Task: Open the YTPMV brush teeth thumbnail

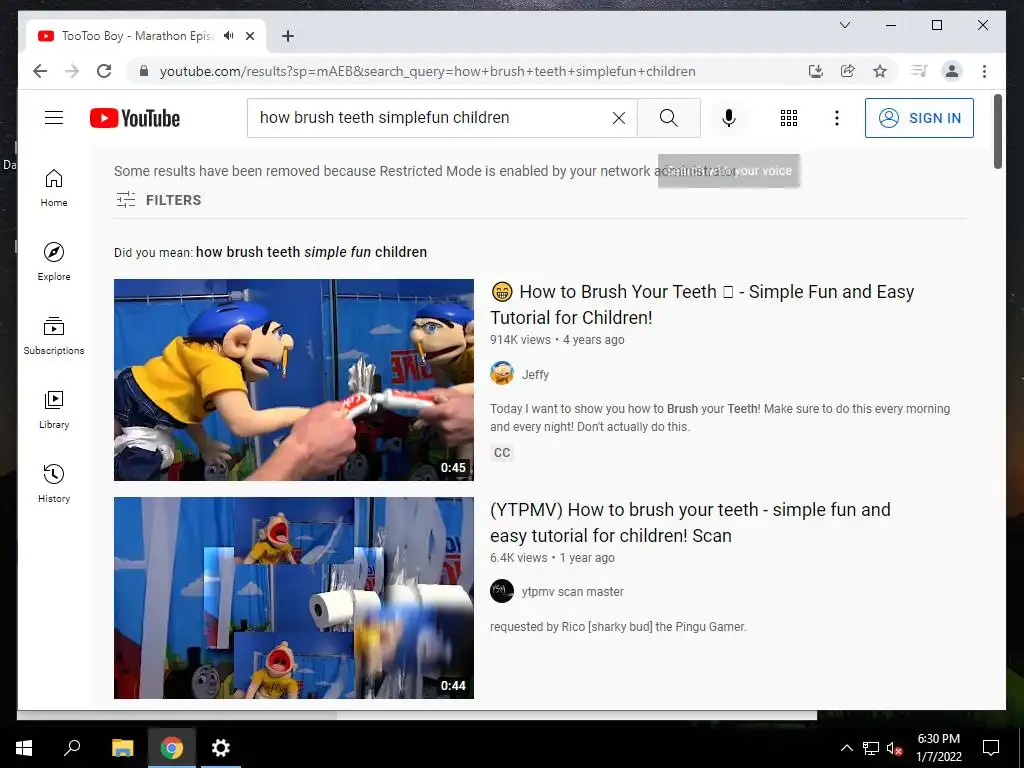Action: [294, 598]
